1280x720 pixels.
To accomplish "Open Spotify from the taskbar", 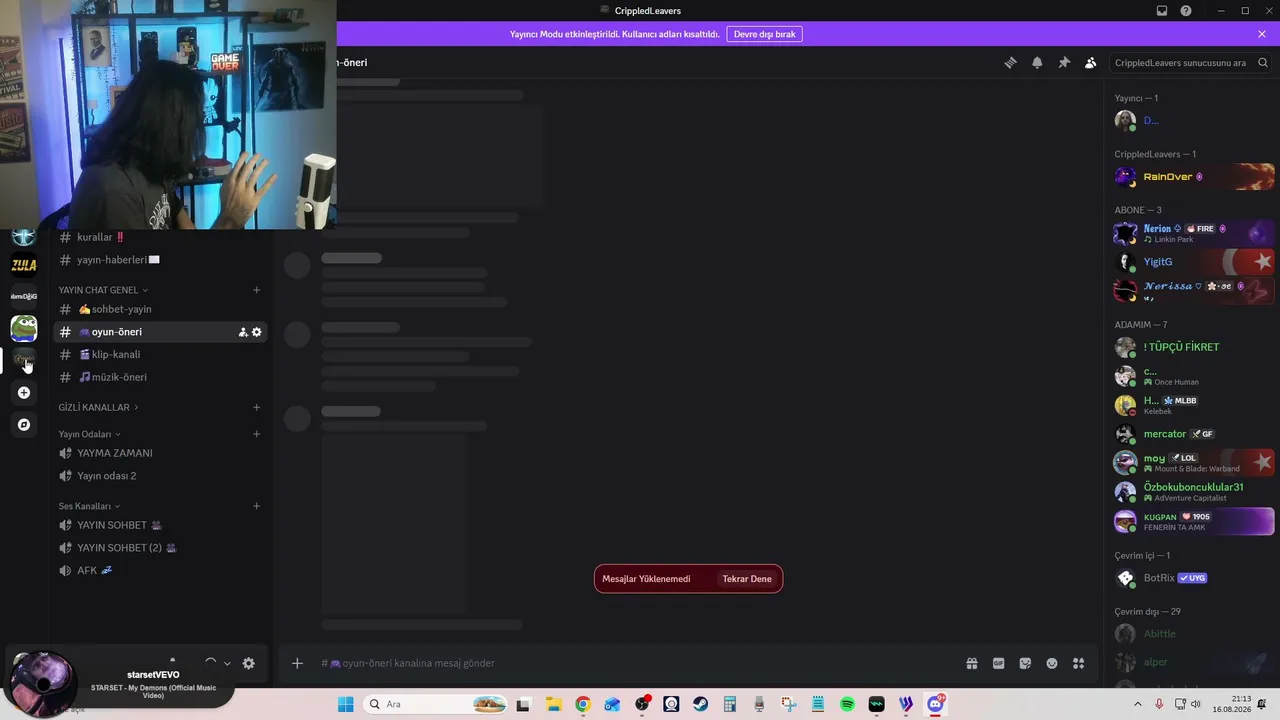I will click(x=847, y=704).
